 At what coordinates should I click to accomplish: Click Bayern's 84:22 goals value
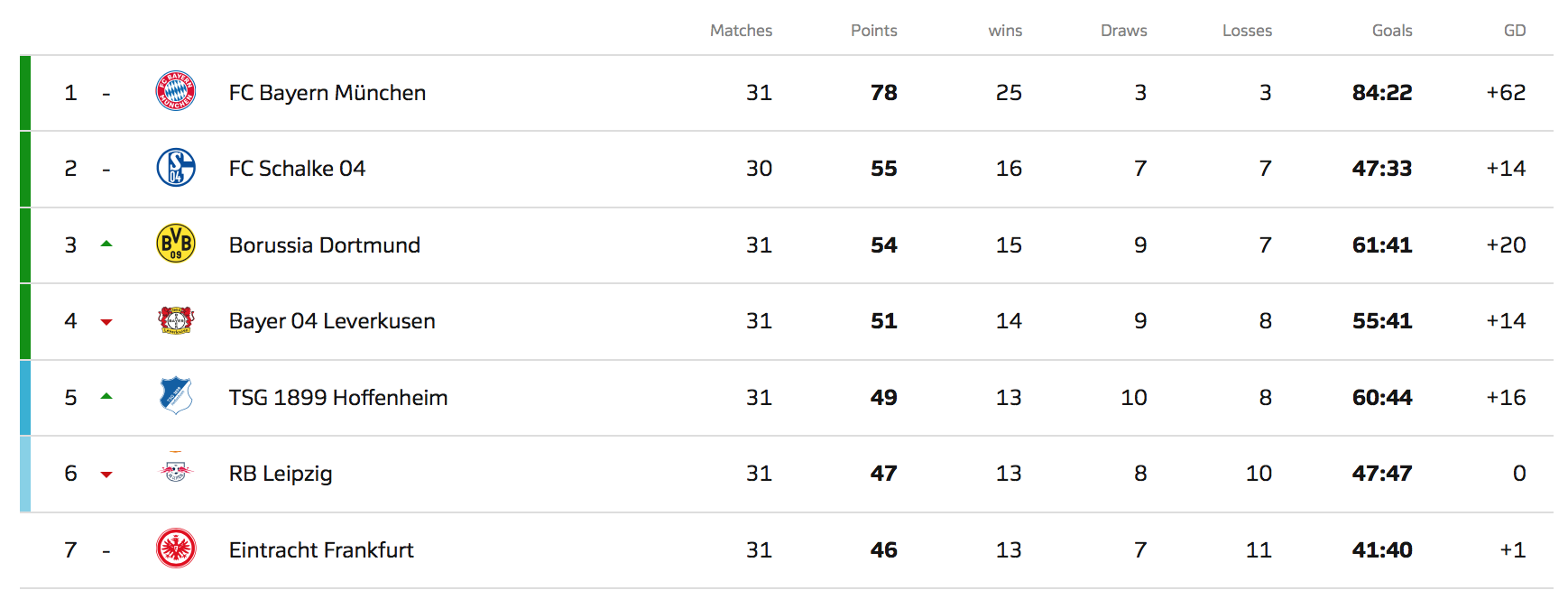click(x=1382, y=93)
